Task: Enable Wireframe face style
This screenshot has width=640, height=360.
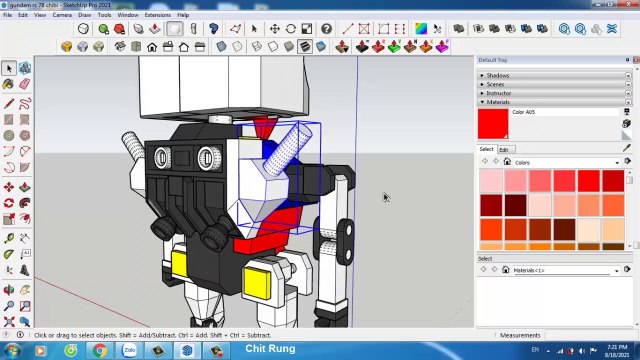Action: (257, 47)
